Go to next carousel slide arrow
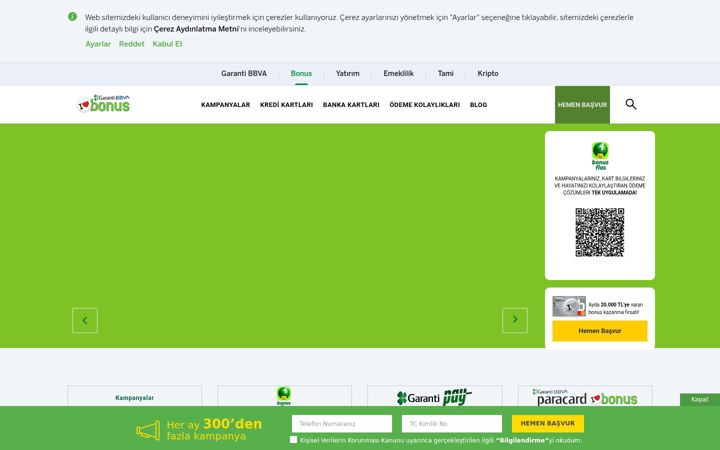 (x=515, y=321)
